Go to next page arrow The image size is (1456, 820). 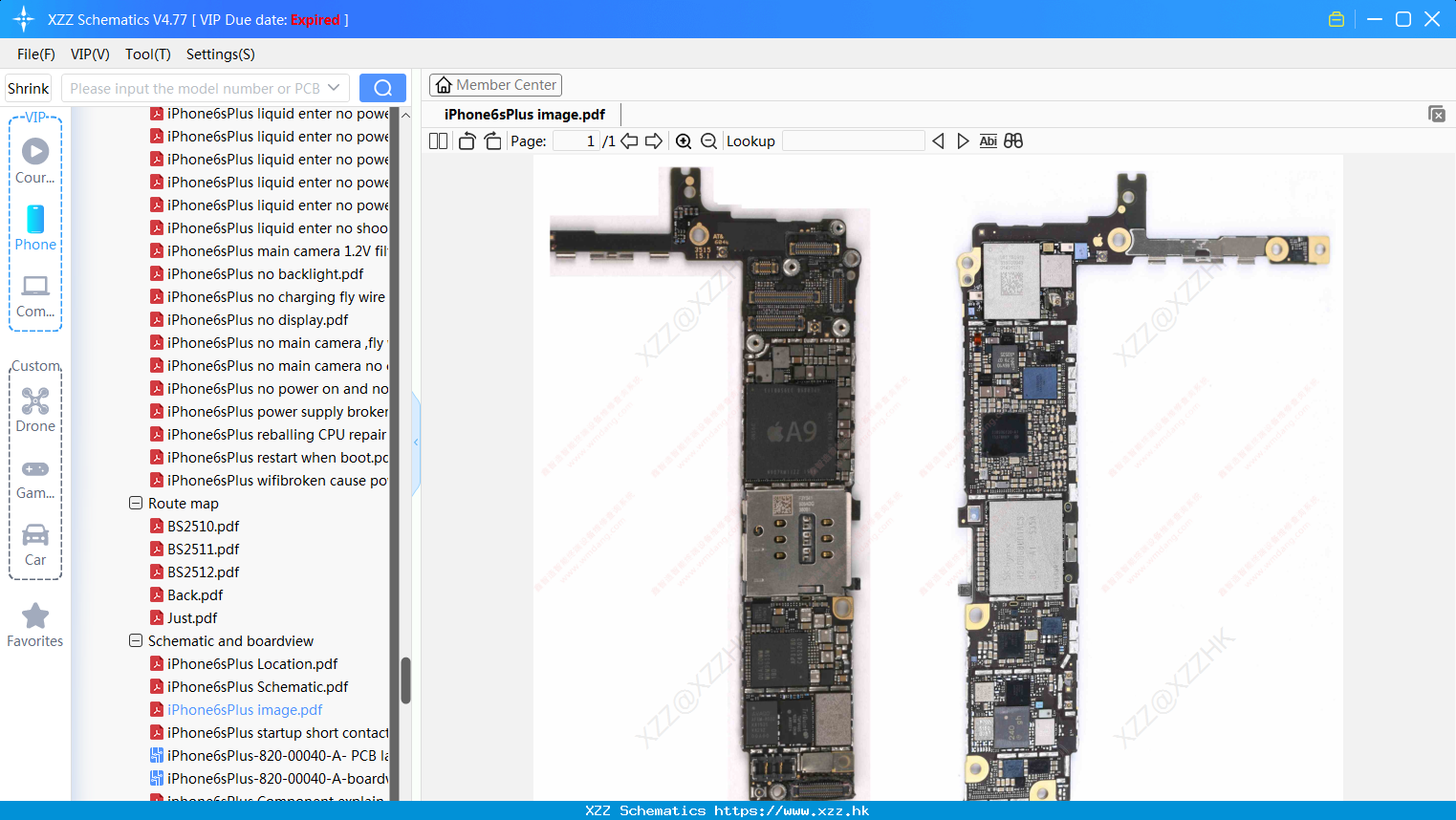click(x=654, y=141)
